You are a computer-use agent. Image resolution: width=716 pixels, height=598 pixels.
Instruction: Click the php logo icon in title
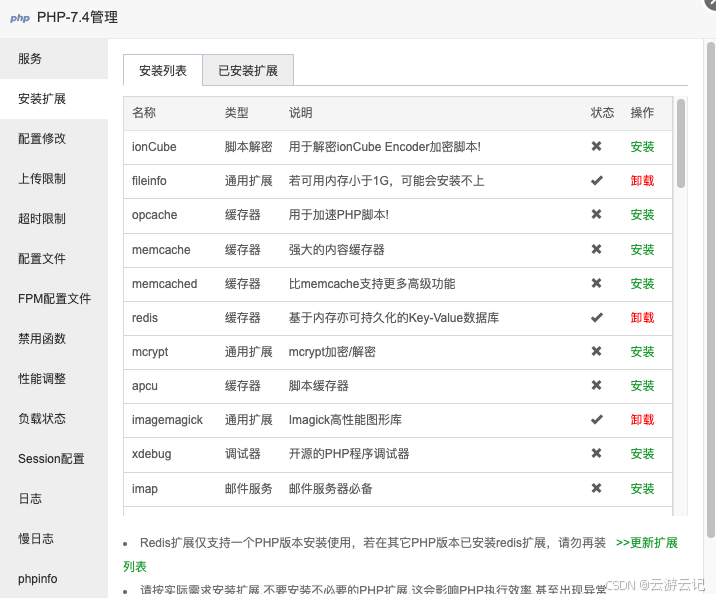click(x=20, y=18)
